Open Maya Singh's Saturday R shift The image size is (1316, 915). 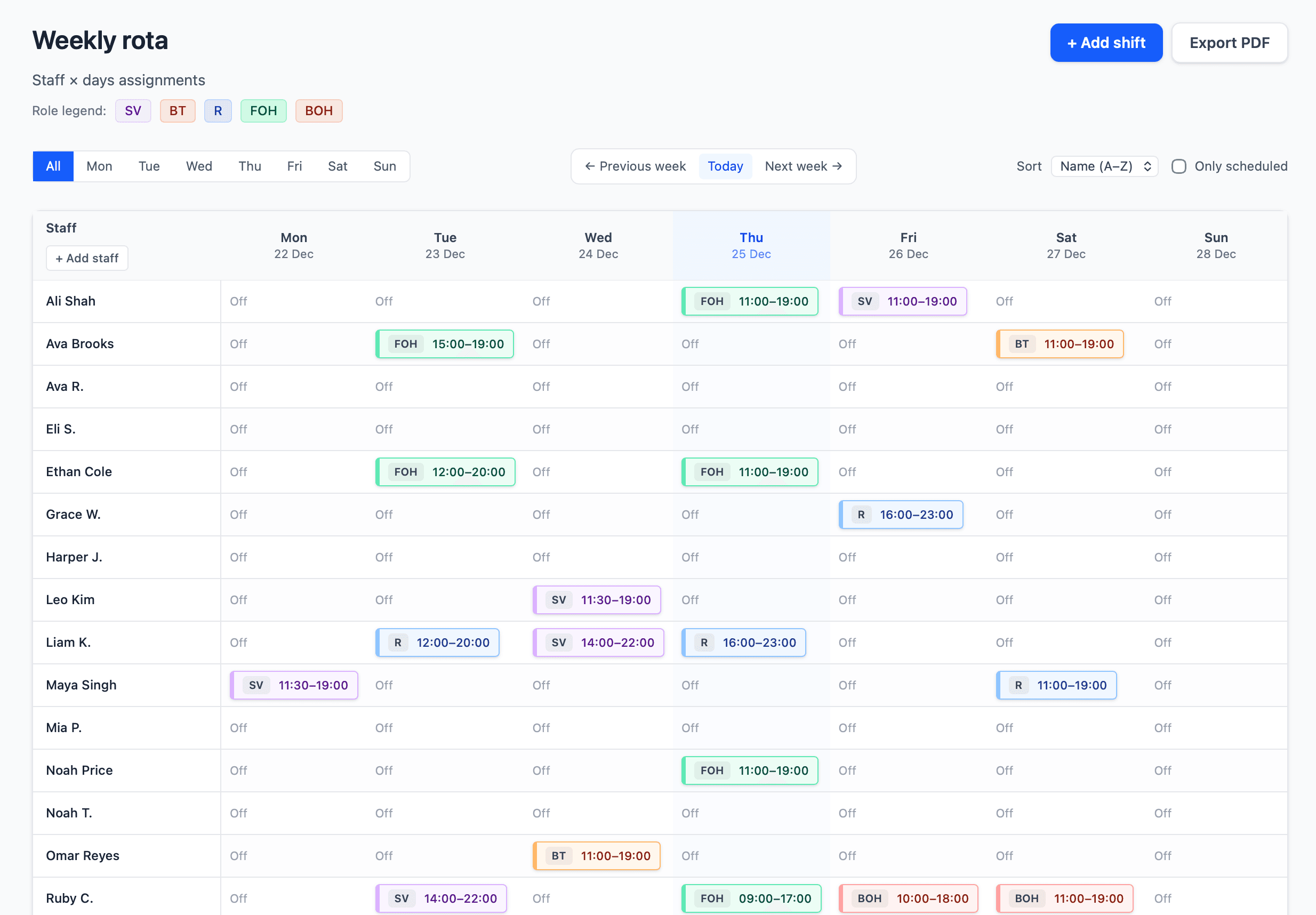(1056, 685)
